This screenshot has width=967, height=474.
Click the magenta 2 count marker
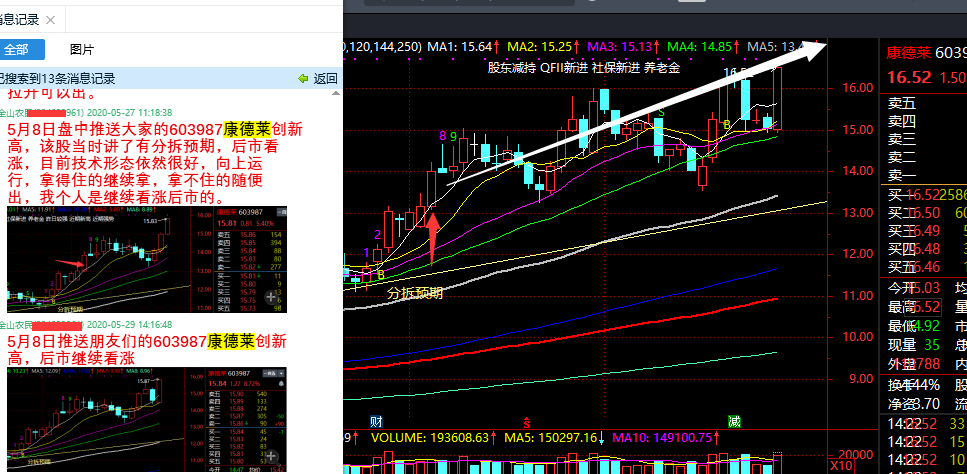pyautogui.click(x=377, y=234)
